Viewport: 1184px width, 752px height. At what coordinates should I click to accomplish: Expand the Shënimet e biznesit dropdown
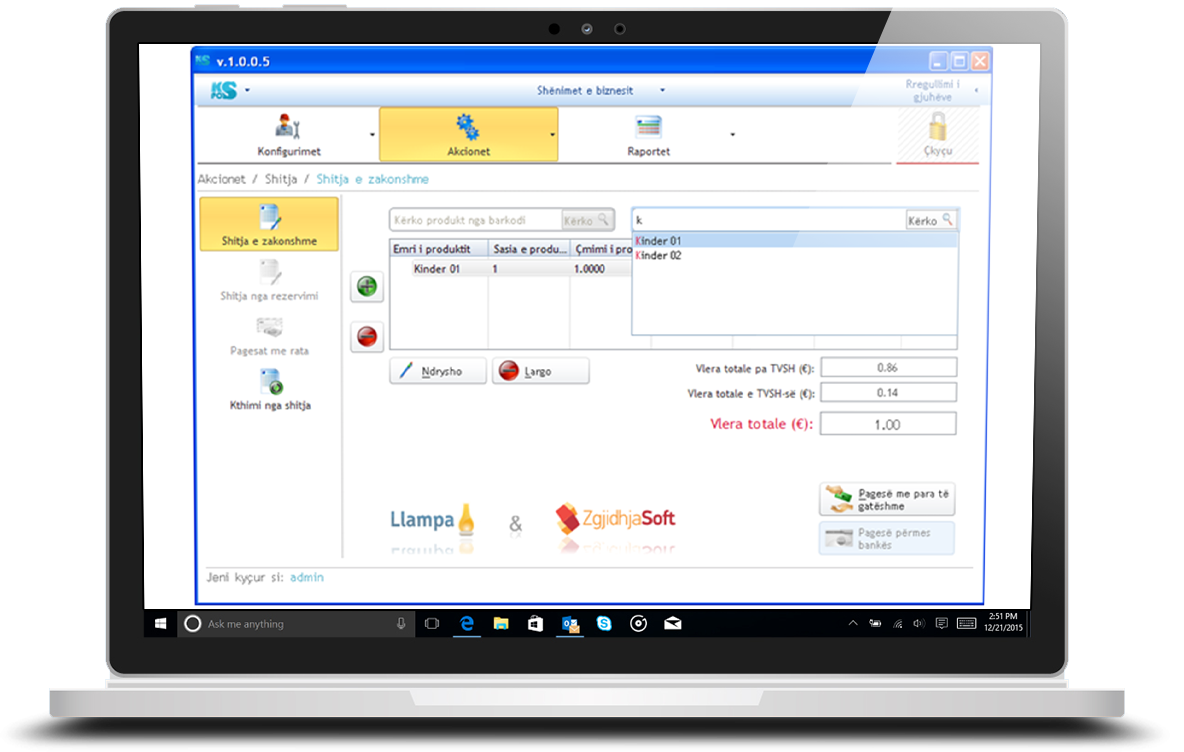[x=662, y=91]
